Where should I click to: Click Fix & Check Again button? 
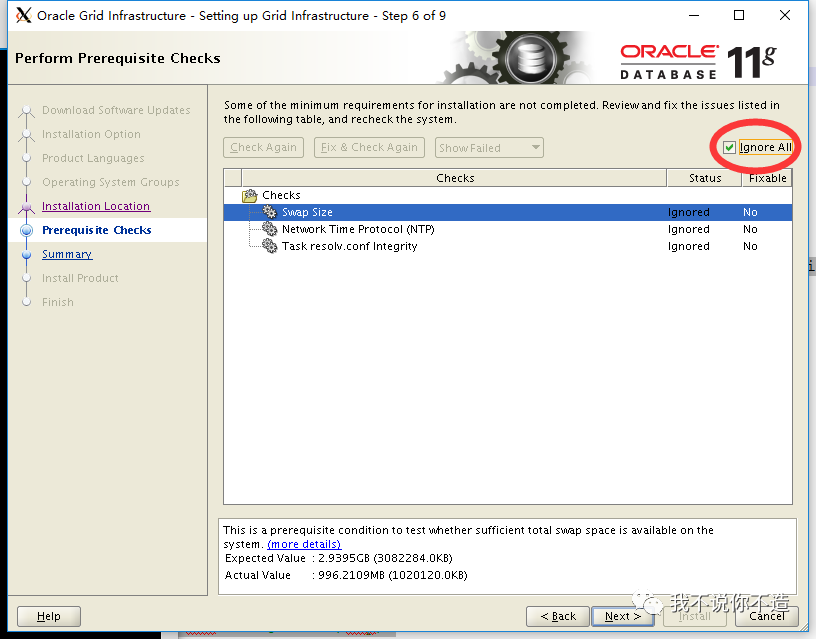coord(369,148)
